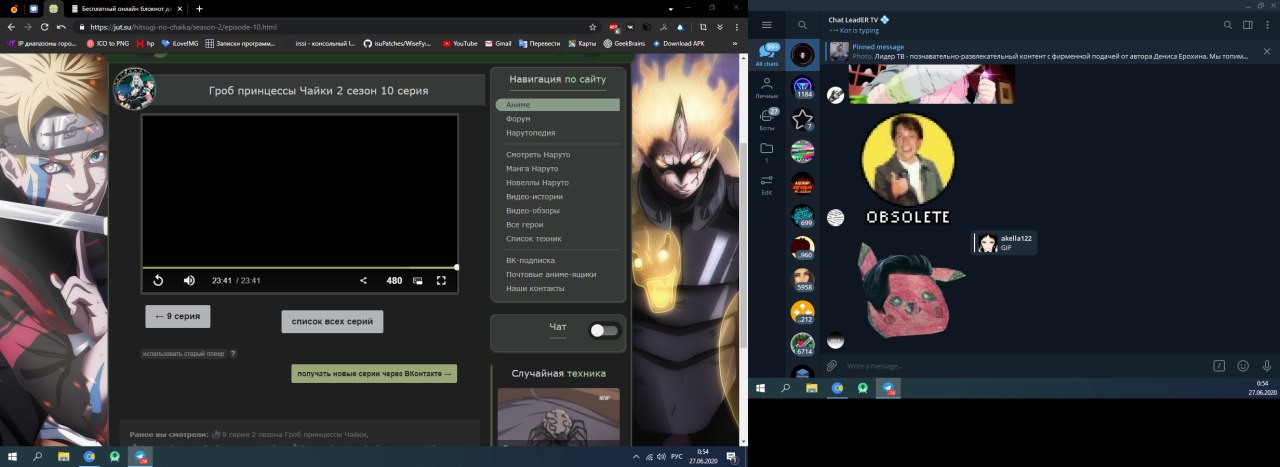The image size is (1280, 467).
Task: Open 'Видео-истории' navigation link
Action: pos(534,197)
